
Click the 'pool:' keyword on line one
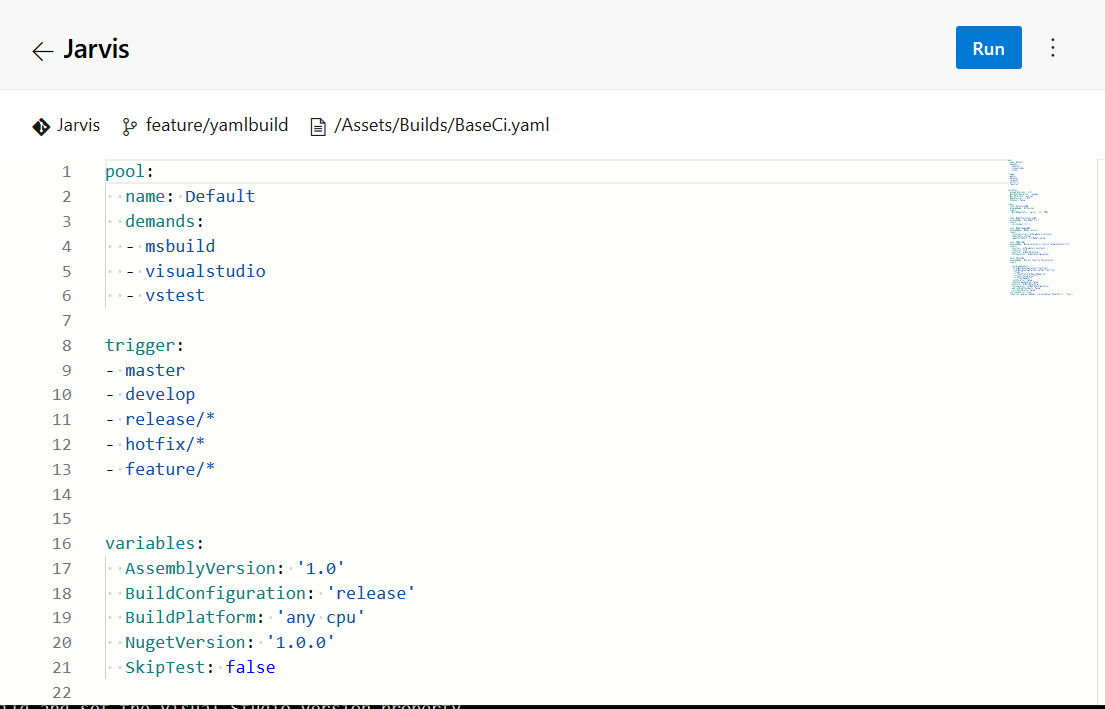(129, 171)
